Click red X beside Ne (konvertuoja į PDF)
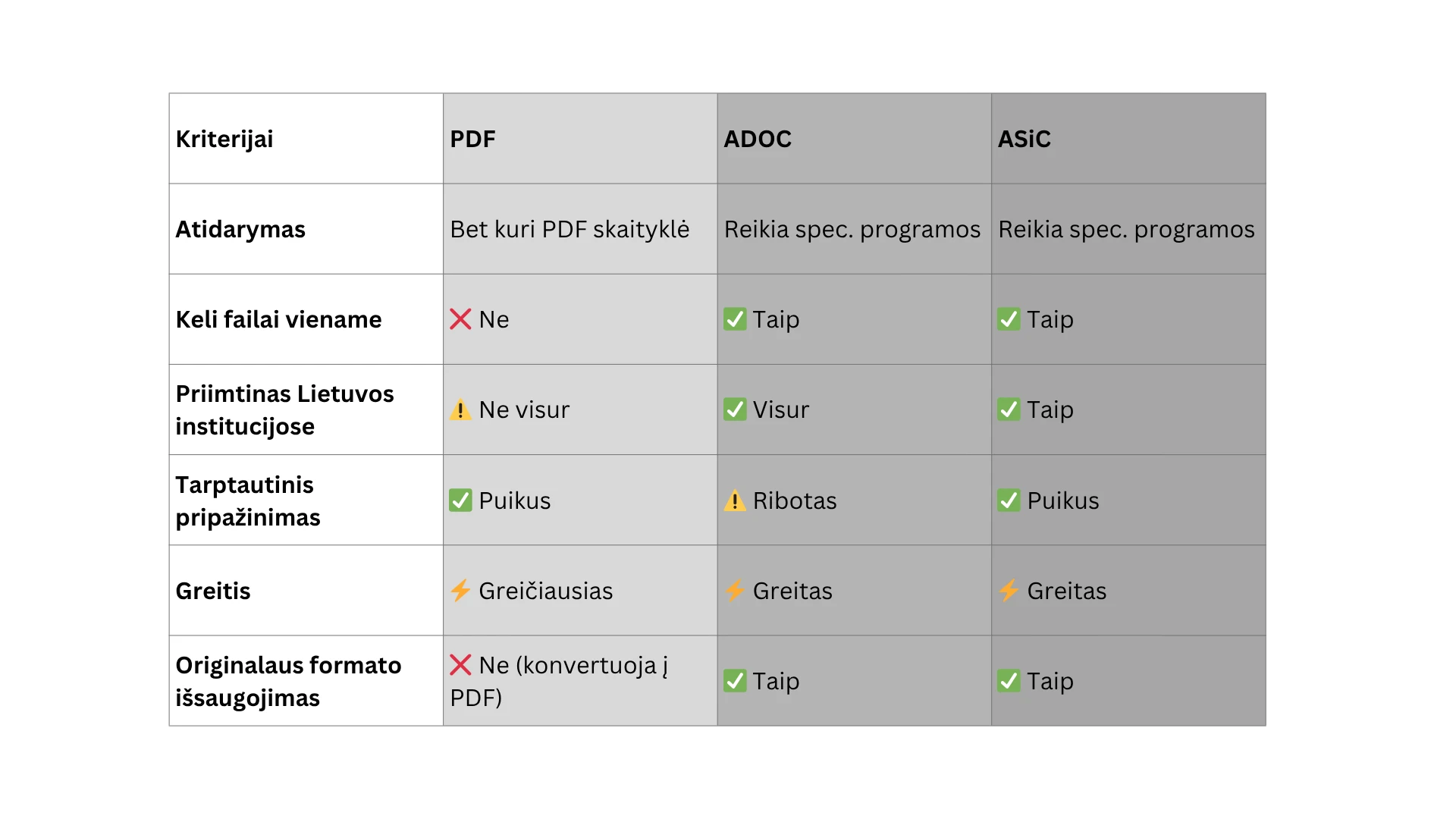This screenshot has width=1456, height=819. [x=460, y=665]
